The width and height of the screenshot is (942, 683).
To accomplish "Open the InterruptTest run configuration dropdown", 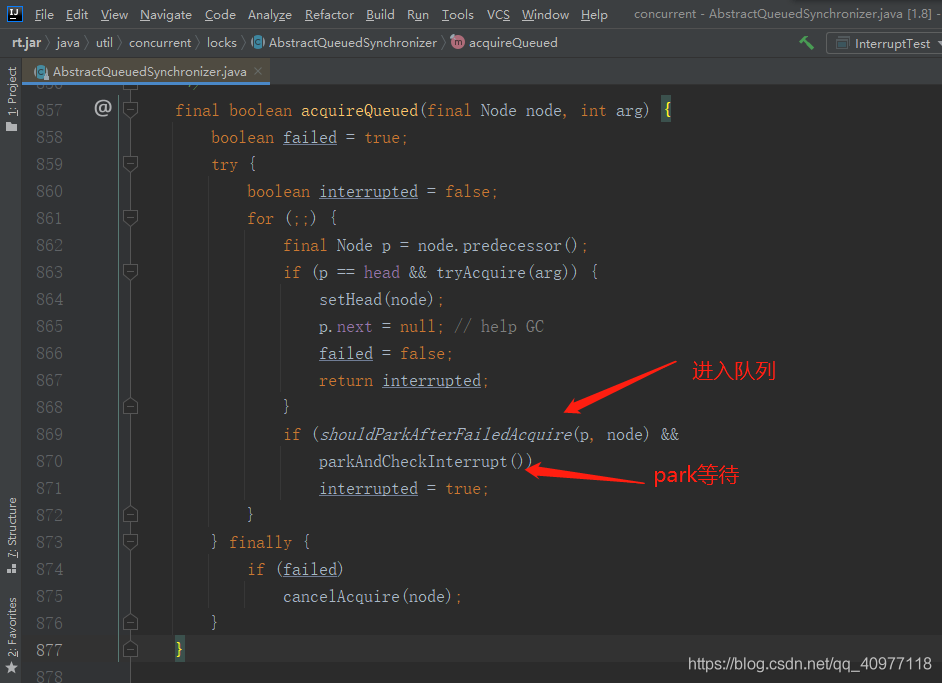I will (883, 43).
